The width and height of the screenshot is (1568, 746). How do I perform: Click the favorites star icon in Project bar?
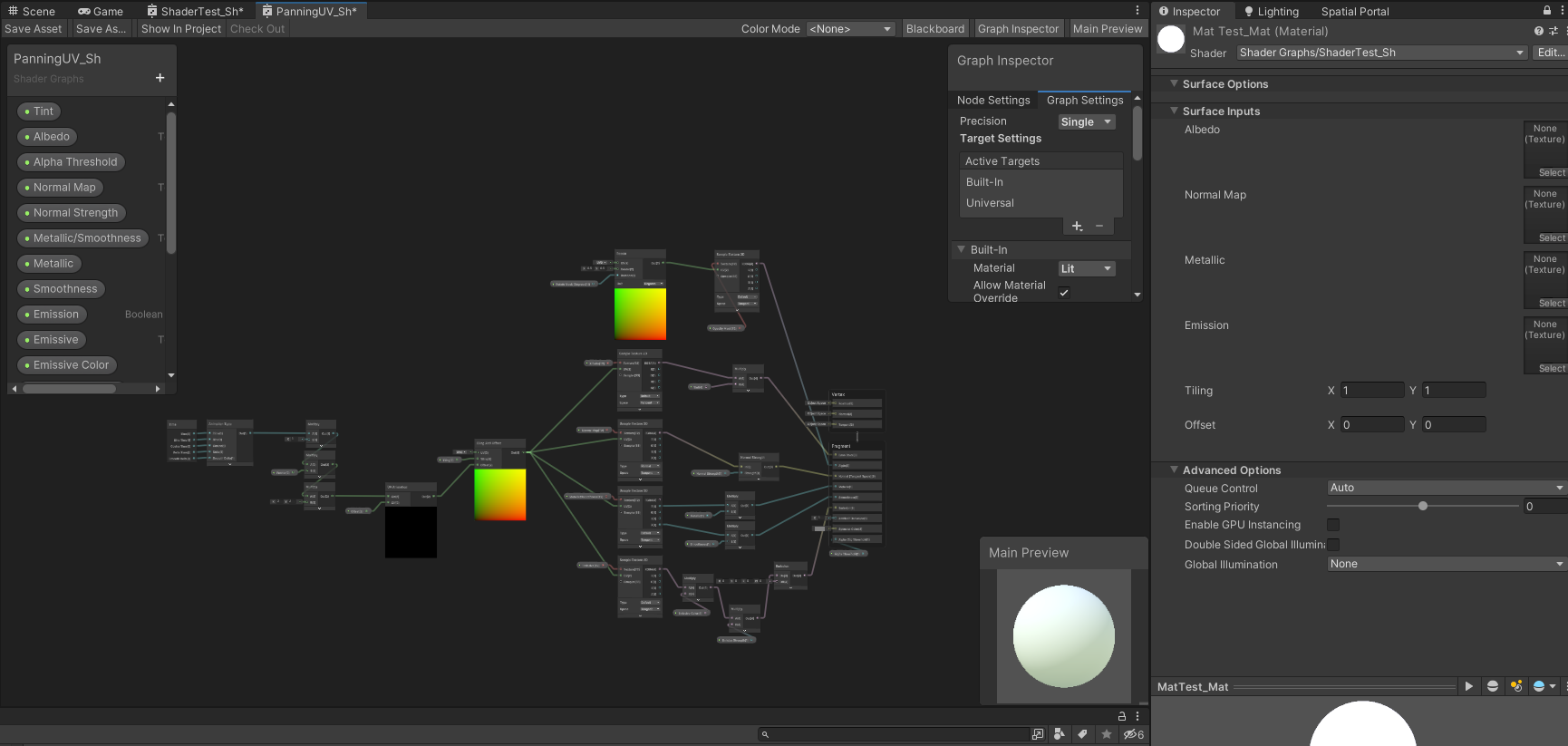coord(1107,734)
